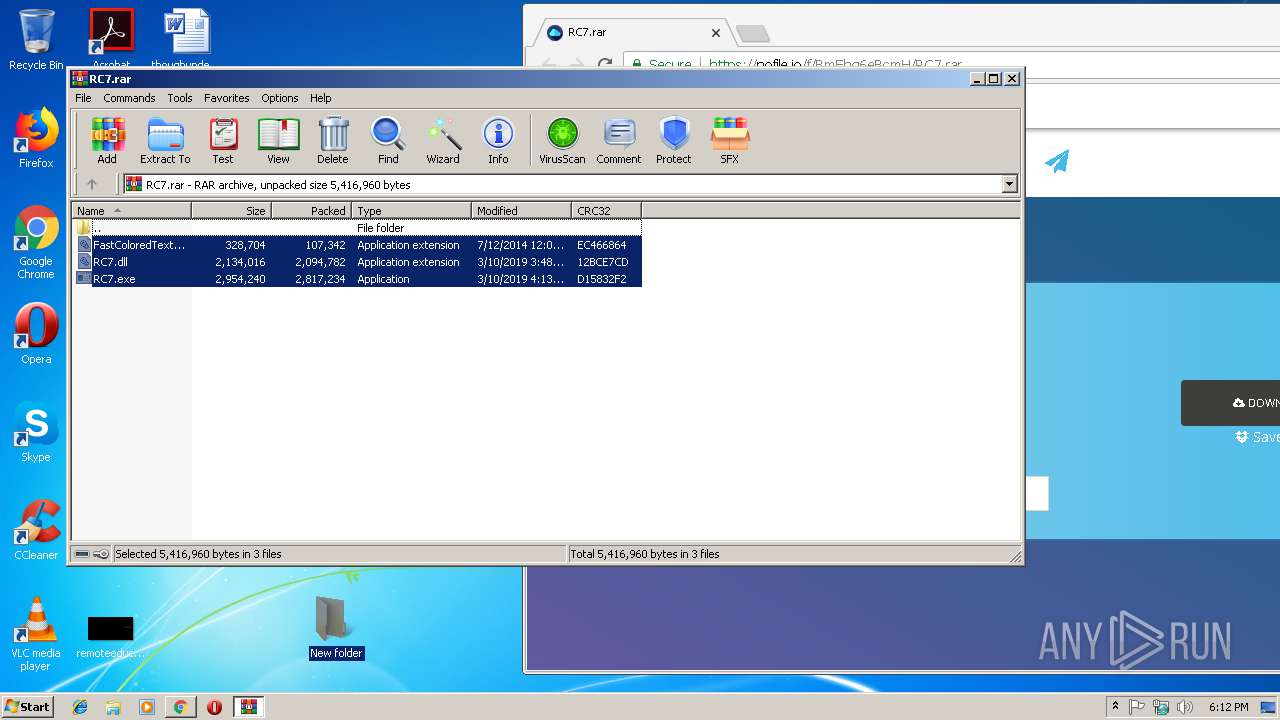
Task: Click the key password icon in status bar
Action: pyautogui.click(x=101, y=554)
